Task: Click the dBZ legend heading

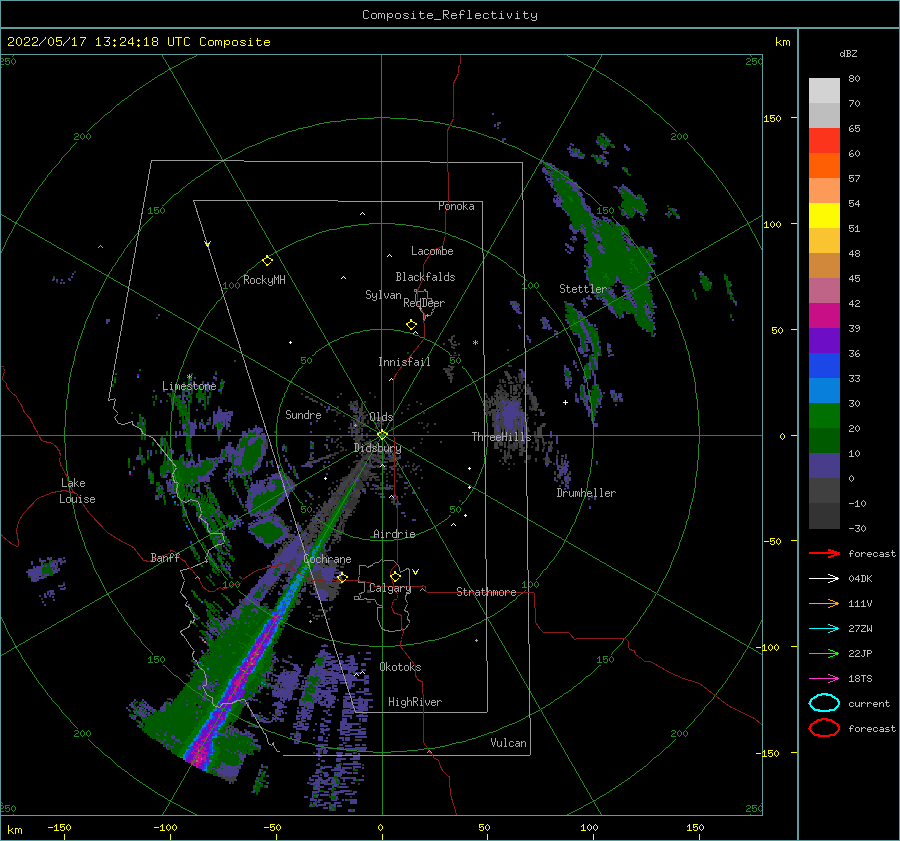Action: pyautogui.click(x=848, y=53)
